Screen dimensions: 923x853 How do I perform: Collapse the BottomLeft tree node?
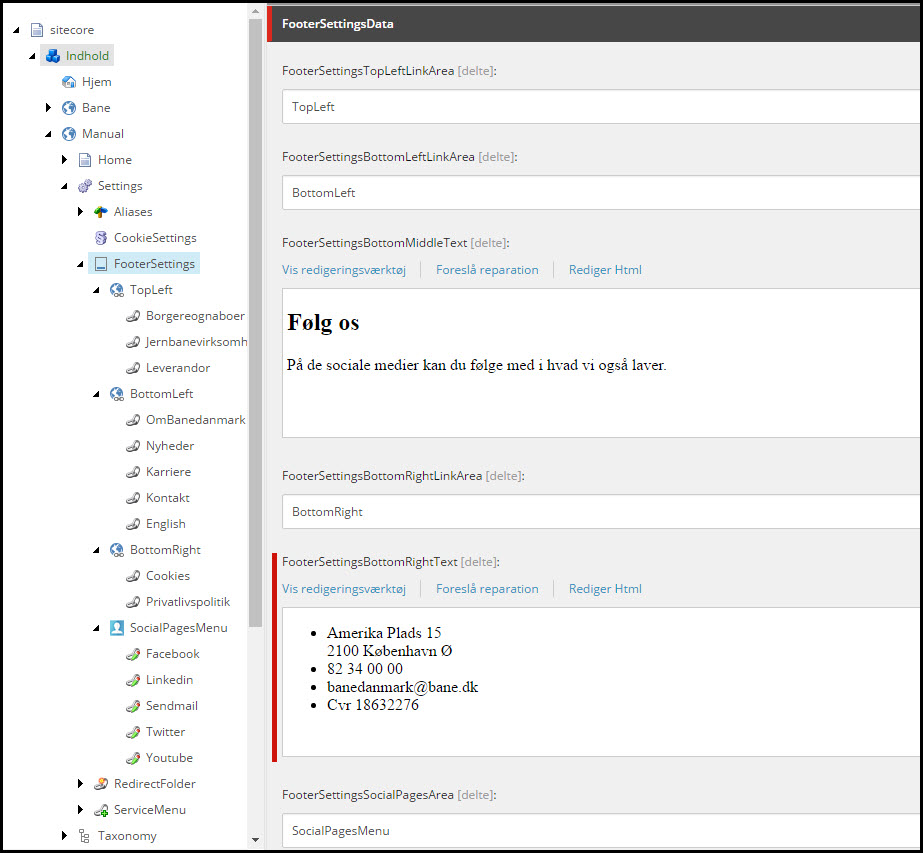click(96, 395)
